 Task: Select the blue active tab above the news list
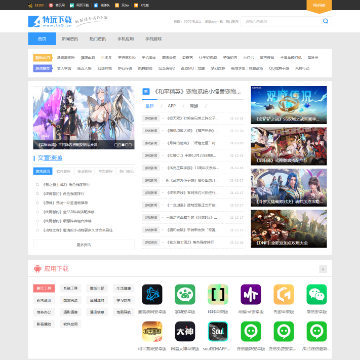(150, 106)
